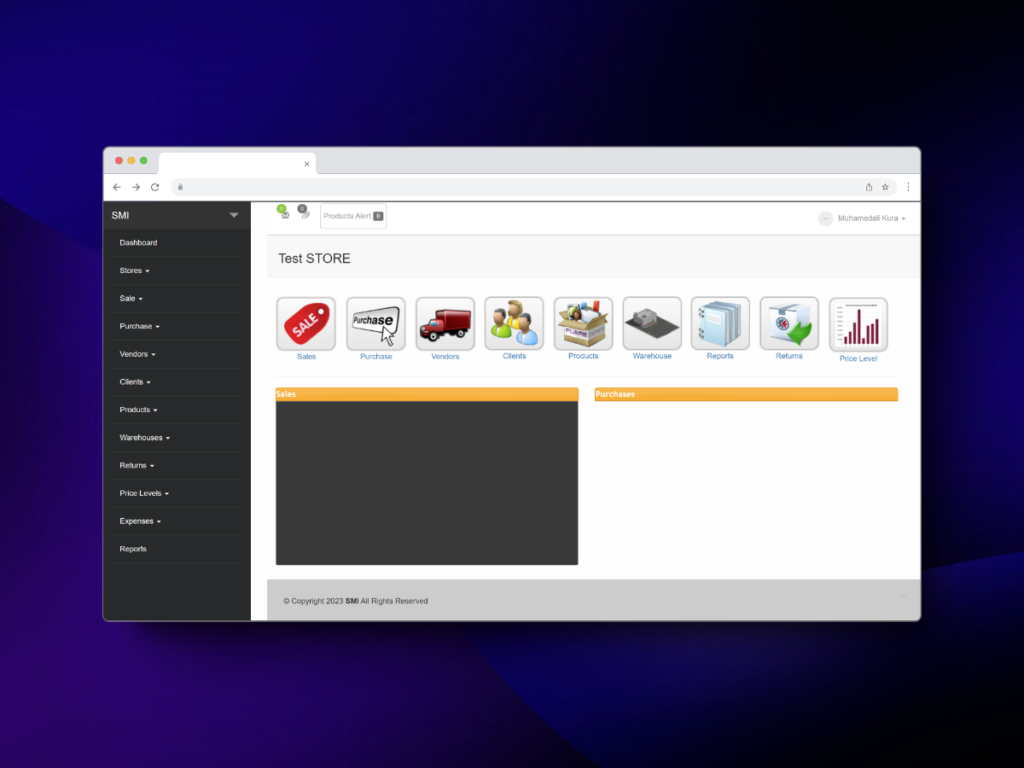Screen dimensions: 1024x768
Task: Expand the Stores sidebar menu
Action: 135,270
